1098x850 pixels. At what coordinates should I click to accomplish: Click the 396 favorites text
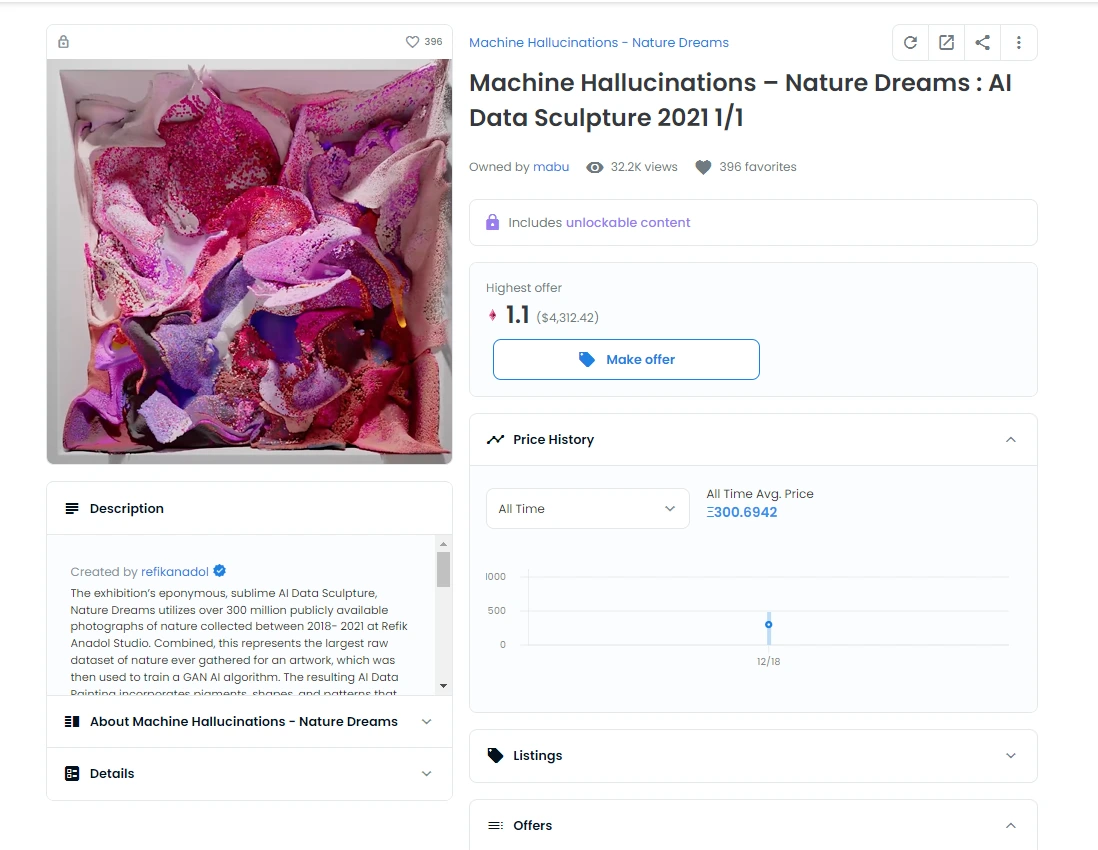pyautogui.click(x=758, y=167)
